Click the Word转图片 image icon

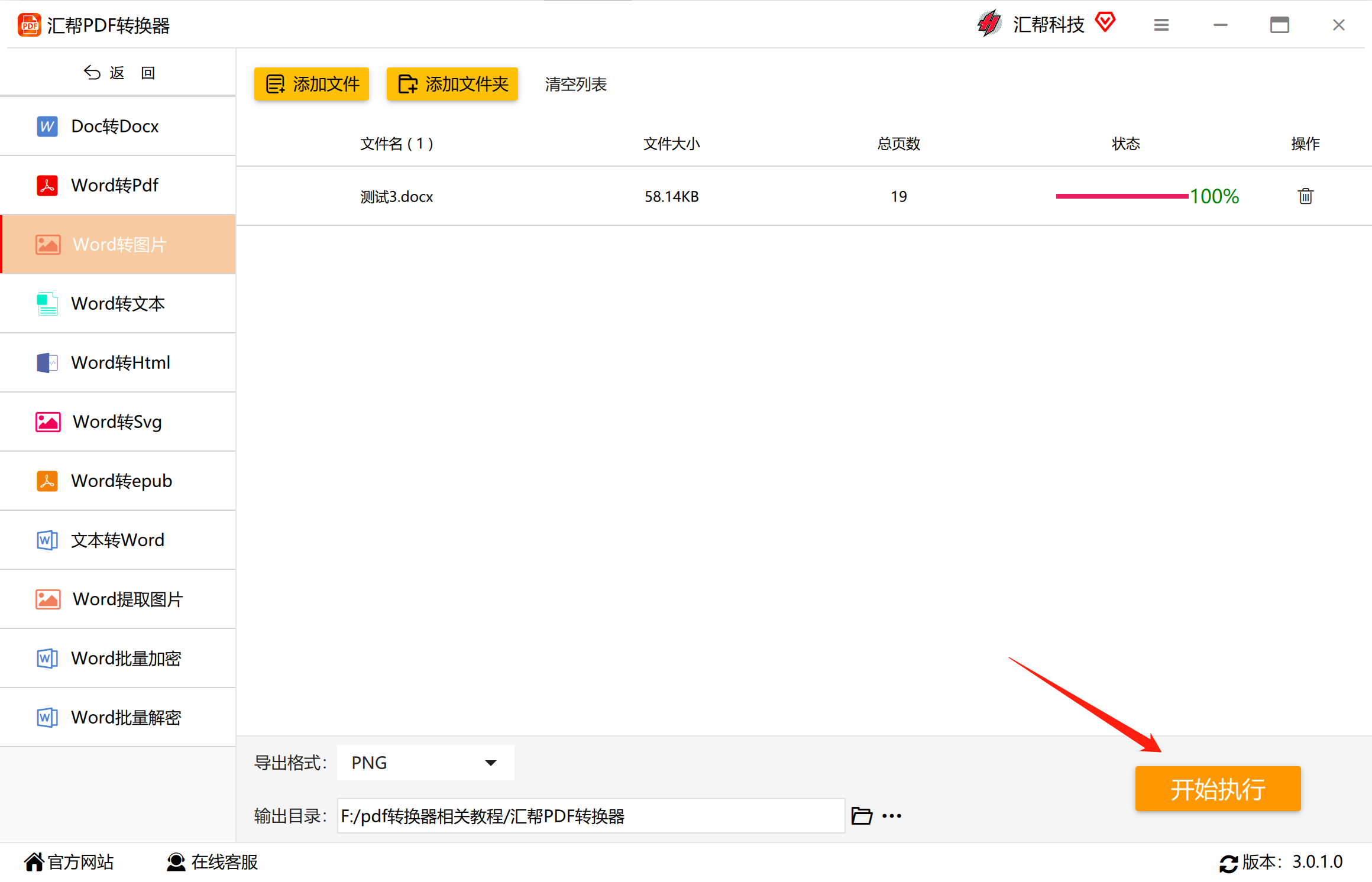(x=48, y=244)
